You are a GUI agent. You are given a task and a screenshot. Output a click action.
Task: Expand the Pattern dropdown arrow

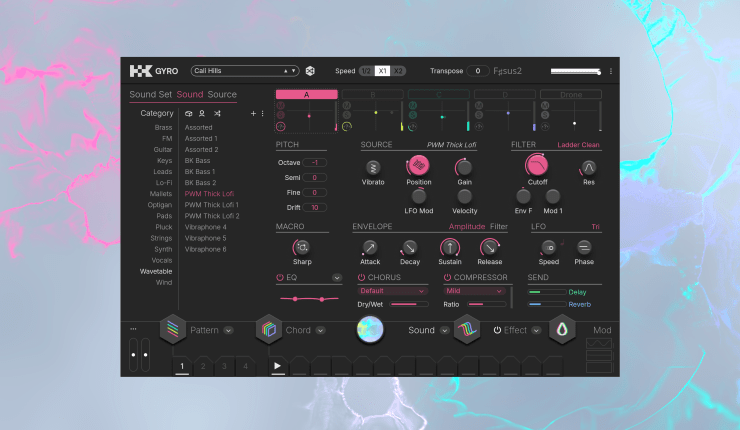coord(228,330)
